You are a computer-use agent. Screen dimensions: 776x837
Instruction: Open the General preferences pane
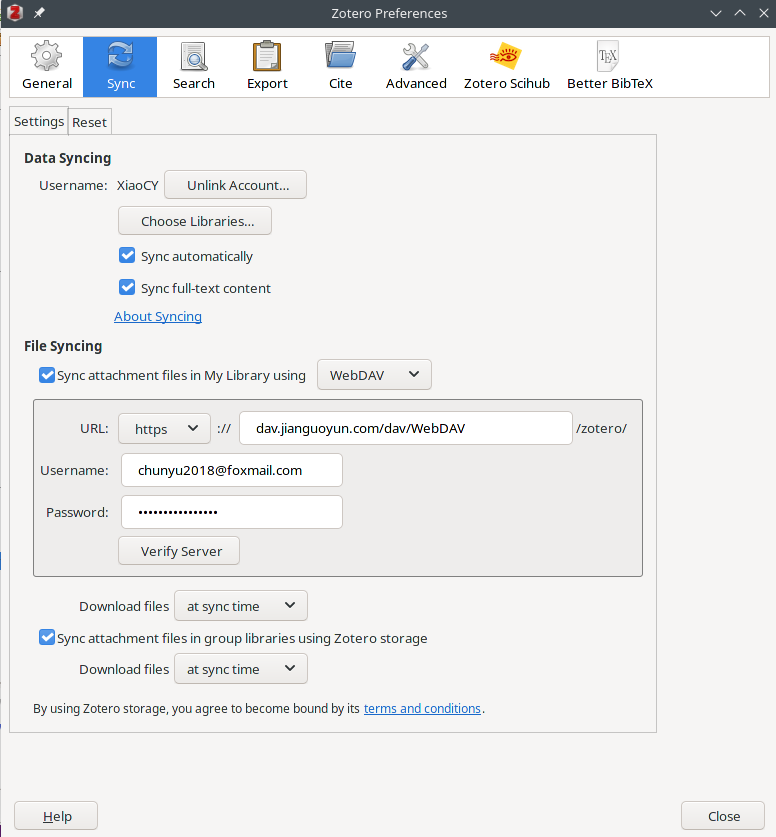[x=47, y=67]
